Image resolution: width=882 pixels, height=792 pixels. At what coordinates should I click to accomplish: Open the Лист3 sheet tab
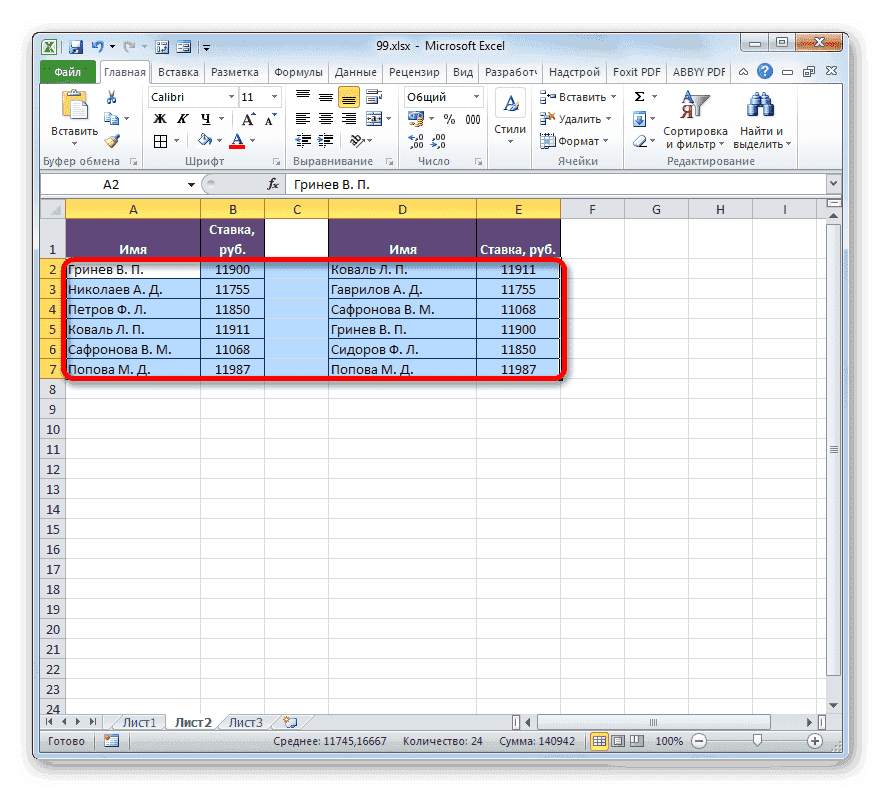click(244, 721)
